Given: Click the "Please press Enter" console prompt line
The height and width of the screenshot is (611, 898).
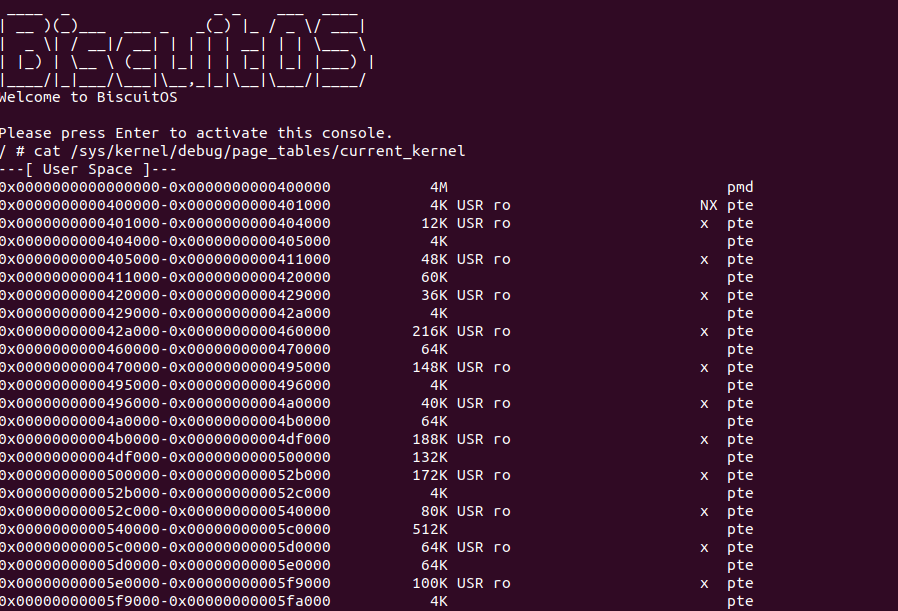Looking at the screenshot, I should coord(196,133).
